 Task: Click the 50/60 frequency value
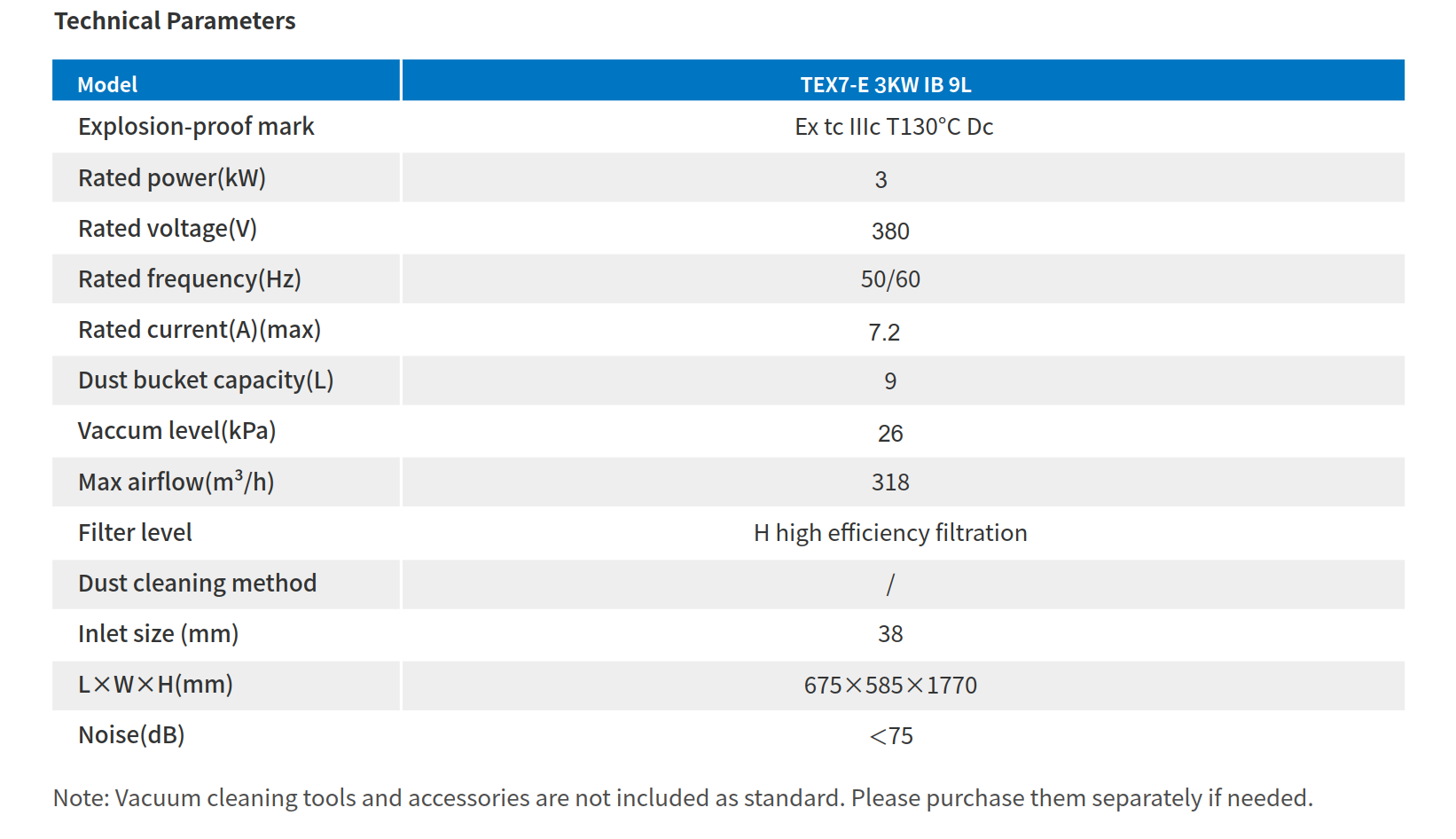[890, 279]
